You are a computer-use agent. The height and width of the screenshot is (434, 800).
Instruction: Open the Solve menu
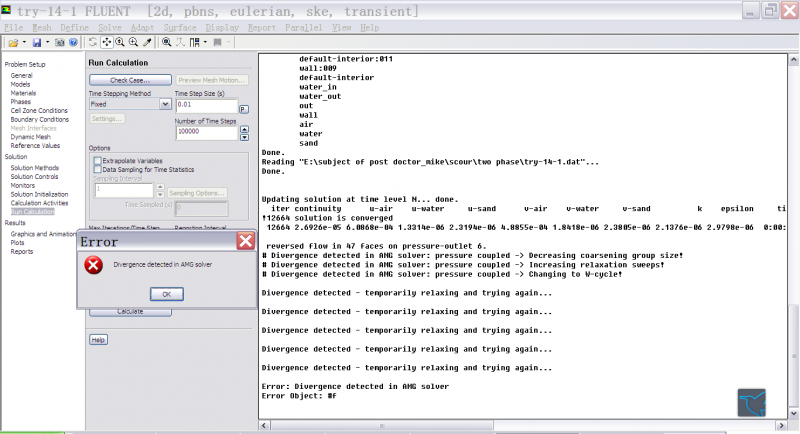(x=110, y=28)
